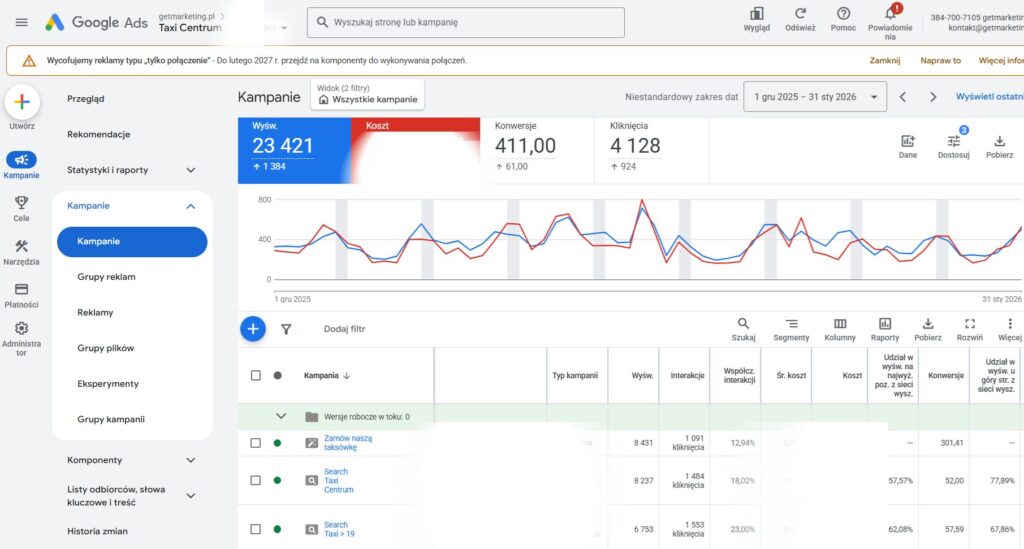The image size is (1024, 549).
Task: Click the campaign search input field
Action: click(465, 22)
